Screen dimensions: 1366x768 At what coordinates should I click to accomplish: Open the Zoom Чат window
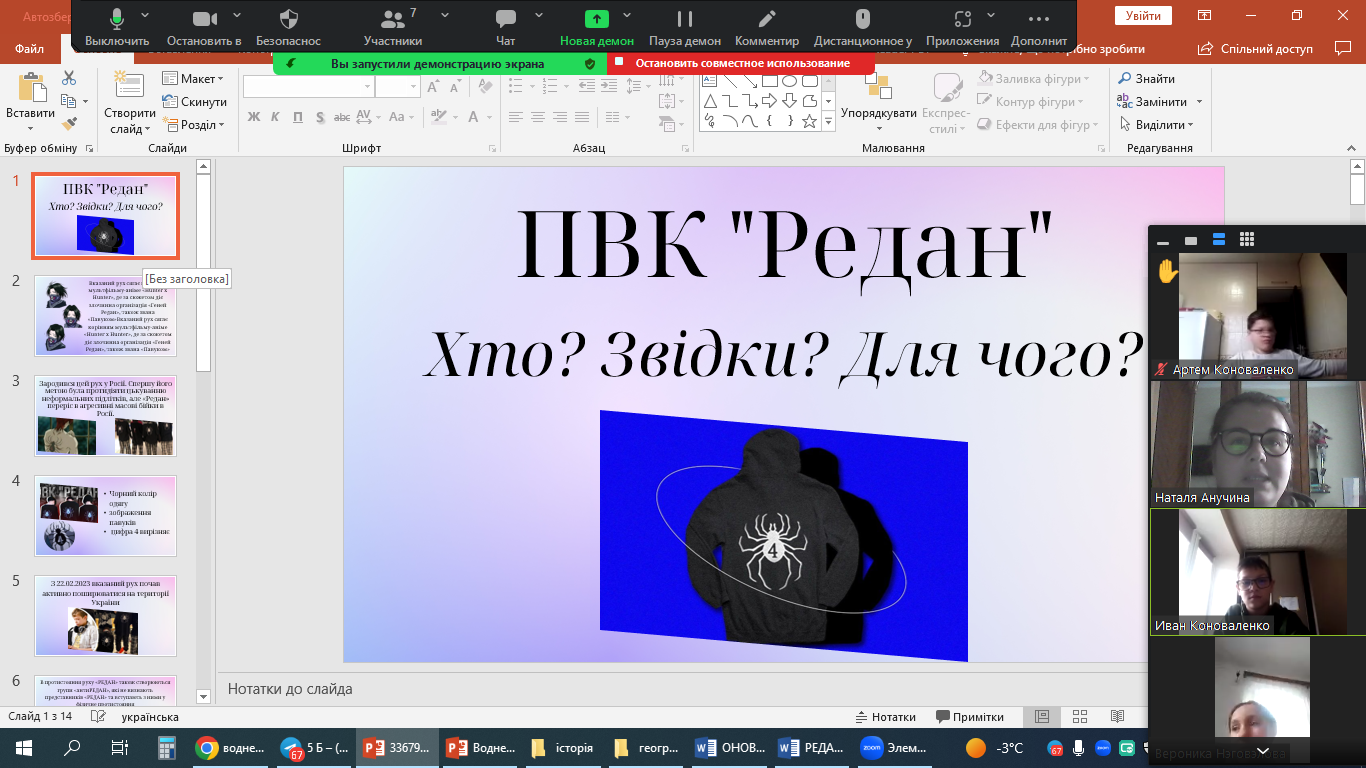coord(506,27)
